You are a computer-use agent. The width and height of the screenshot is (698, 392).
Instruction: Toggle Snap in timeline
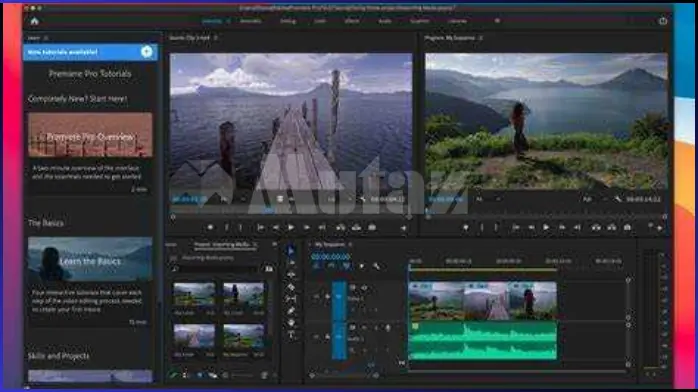331,266
